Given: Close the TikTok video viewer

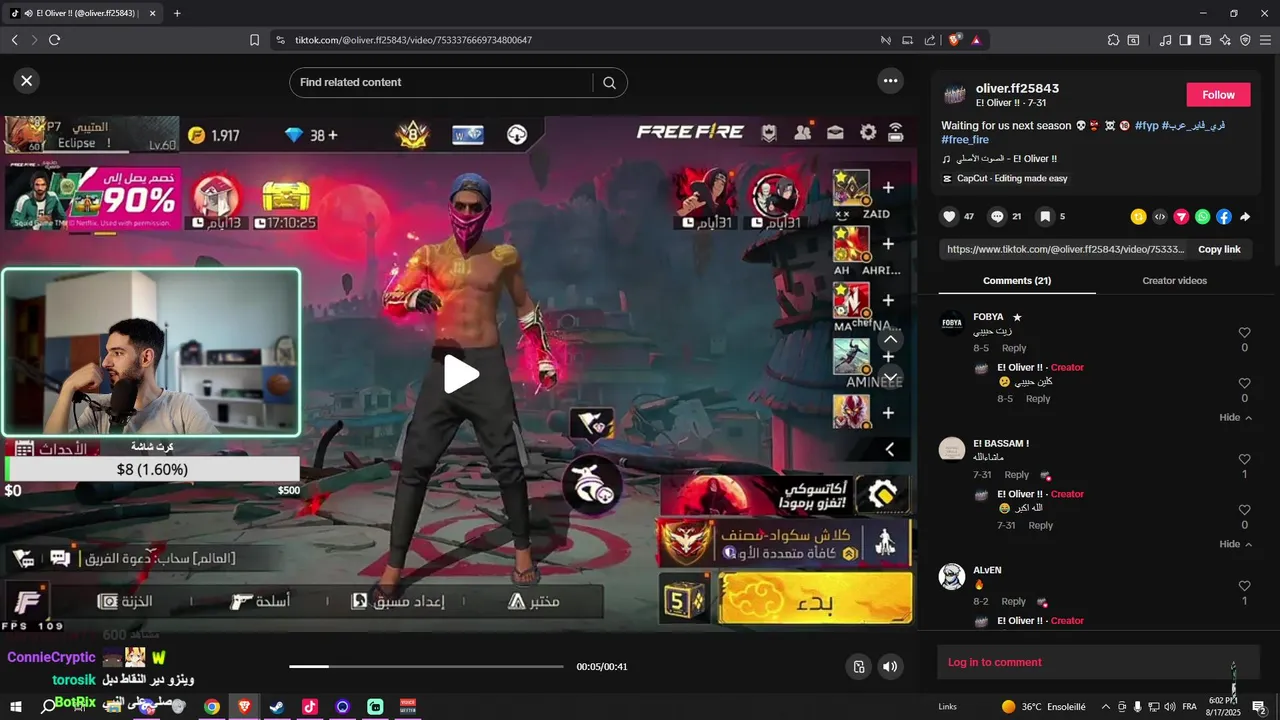Looking at the screenshot, I should tap(27, 81).
